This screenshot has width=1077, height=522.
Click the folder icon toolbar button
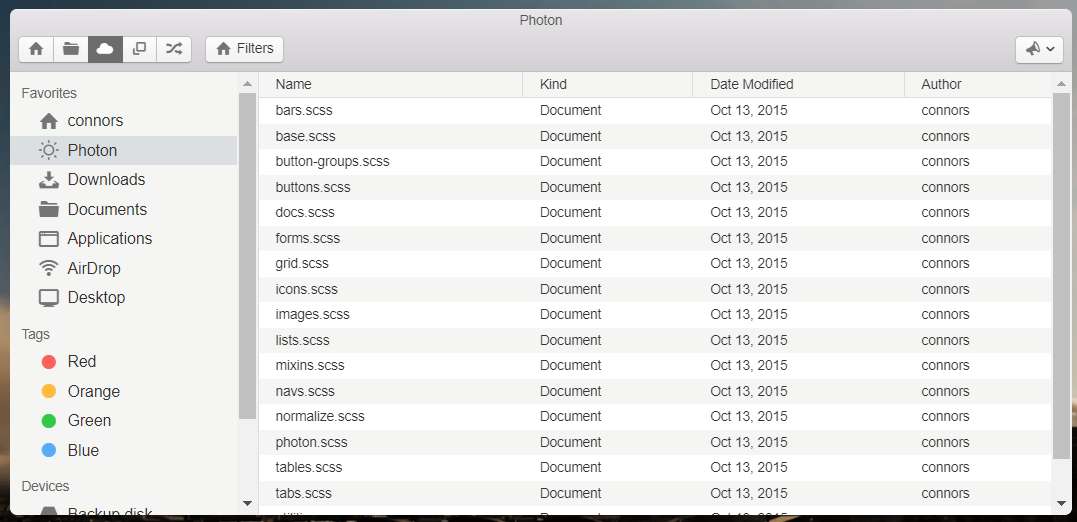tap(71, 49)
